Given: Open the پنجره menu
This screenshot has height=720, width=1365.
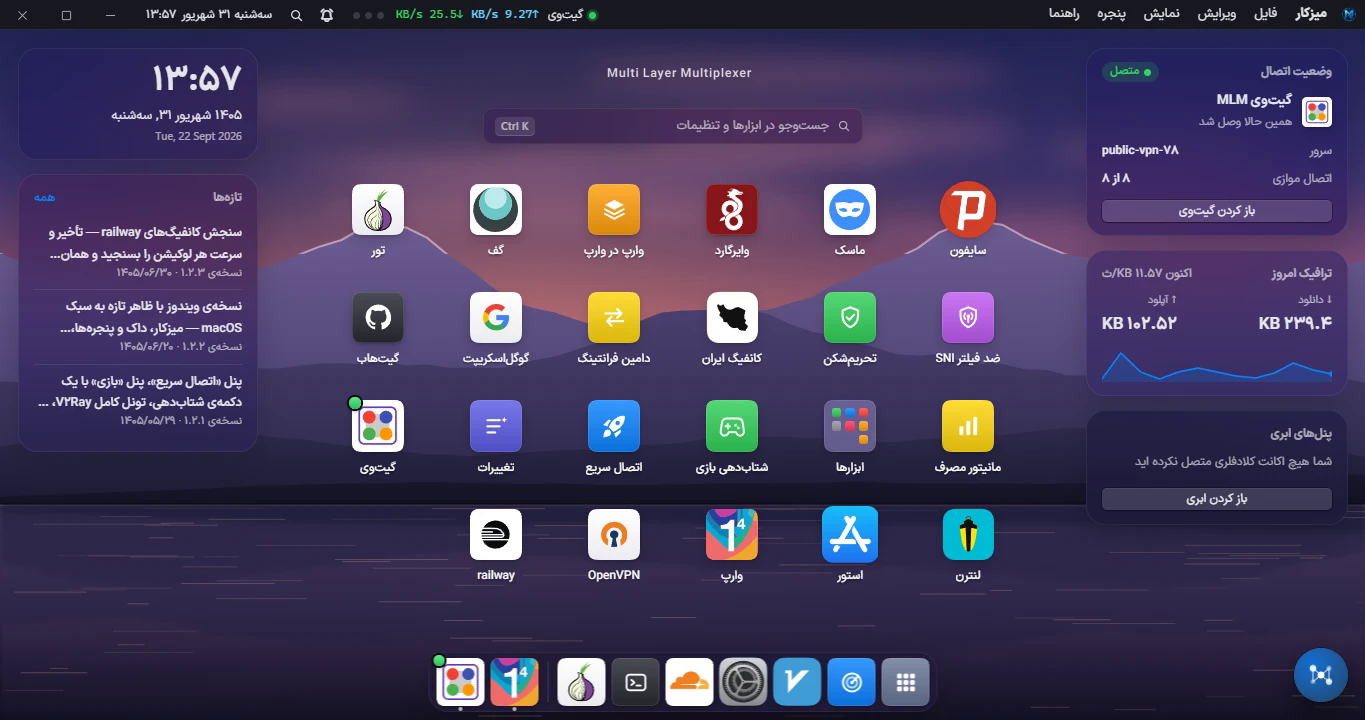Looking at the screenshot, I should pyautogui.click(x=1111, y=14).
